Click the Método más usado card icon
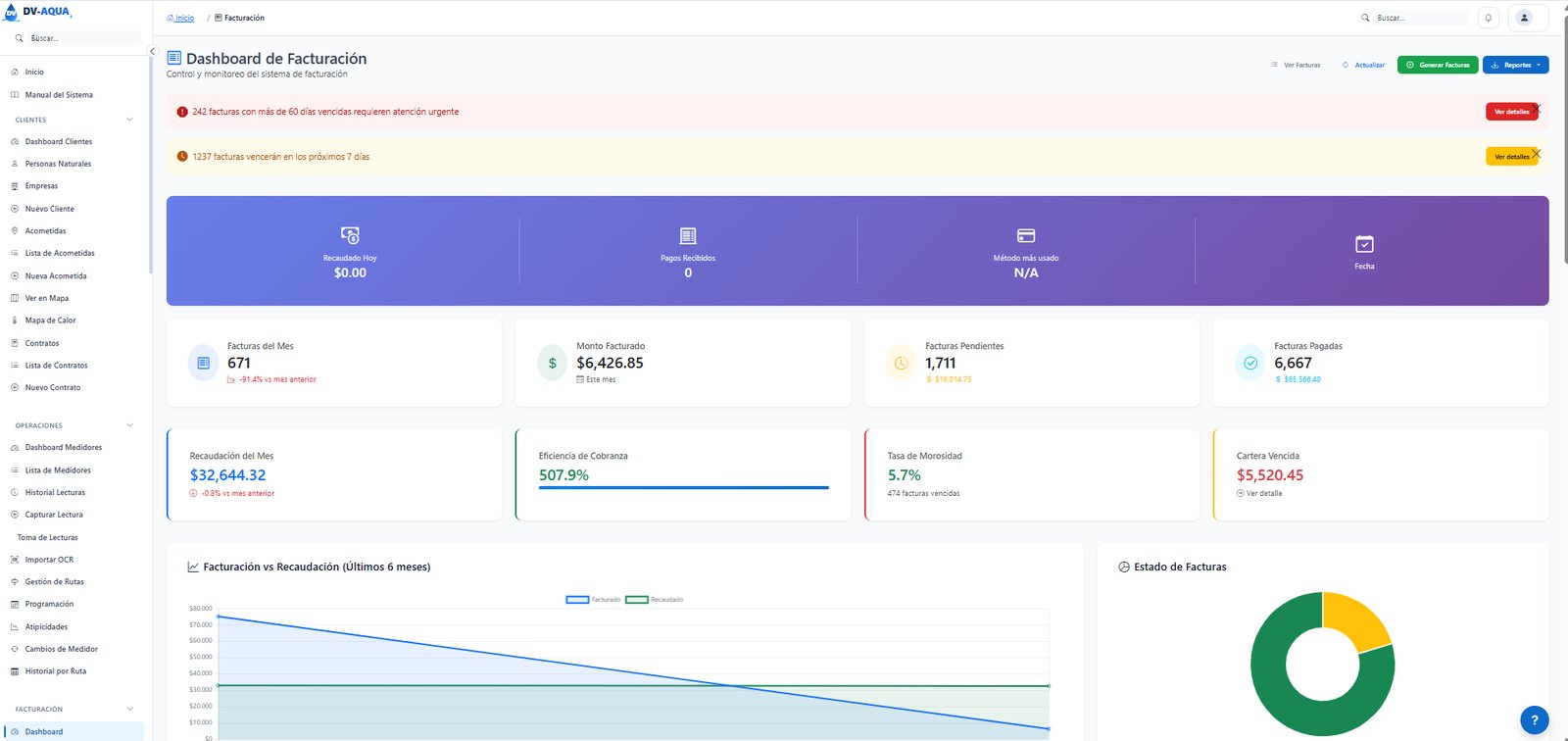 pos(1026,235)
